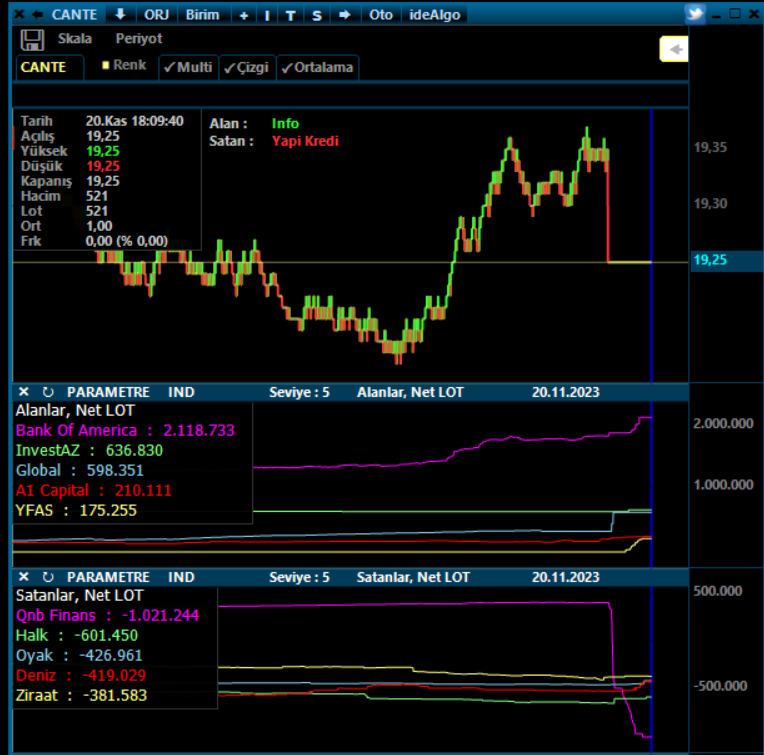Open the Twitter bird icon

click(x=695, y=13)
